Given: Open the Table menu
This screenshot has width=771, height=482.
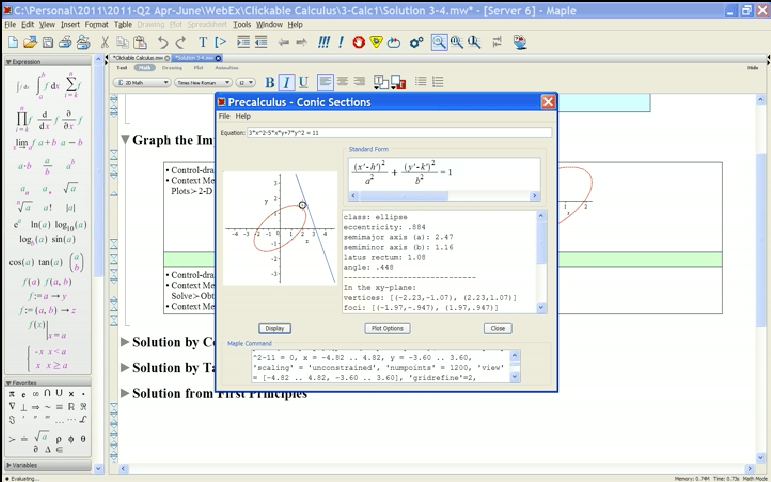Looking at the screenshot, I should pyautogui.click(x=123, y=25).
